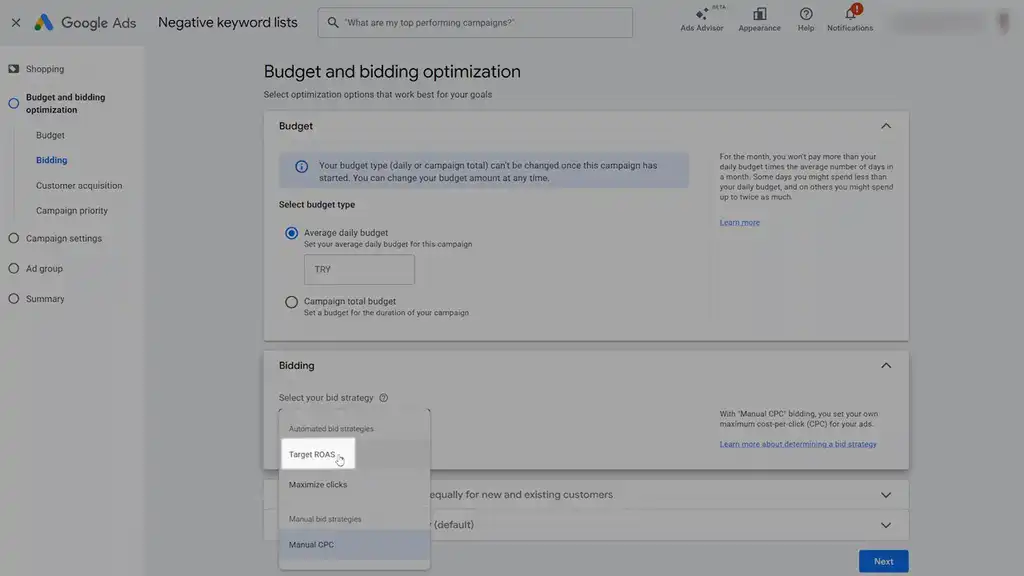Image resolution: width=1024 pixels, height=576 pixels.
Task: Open the Appearance panel
Action: coord(760,19)
